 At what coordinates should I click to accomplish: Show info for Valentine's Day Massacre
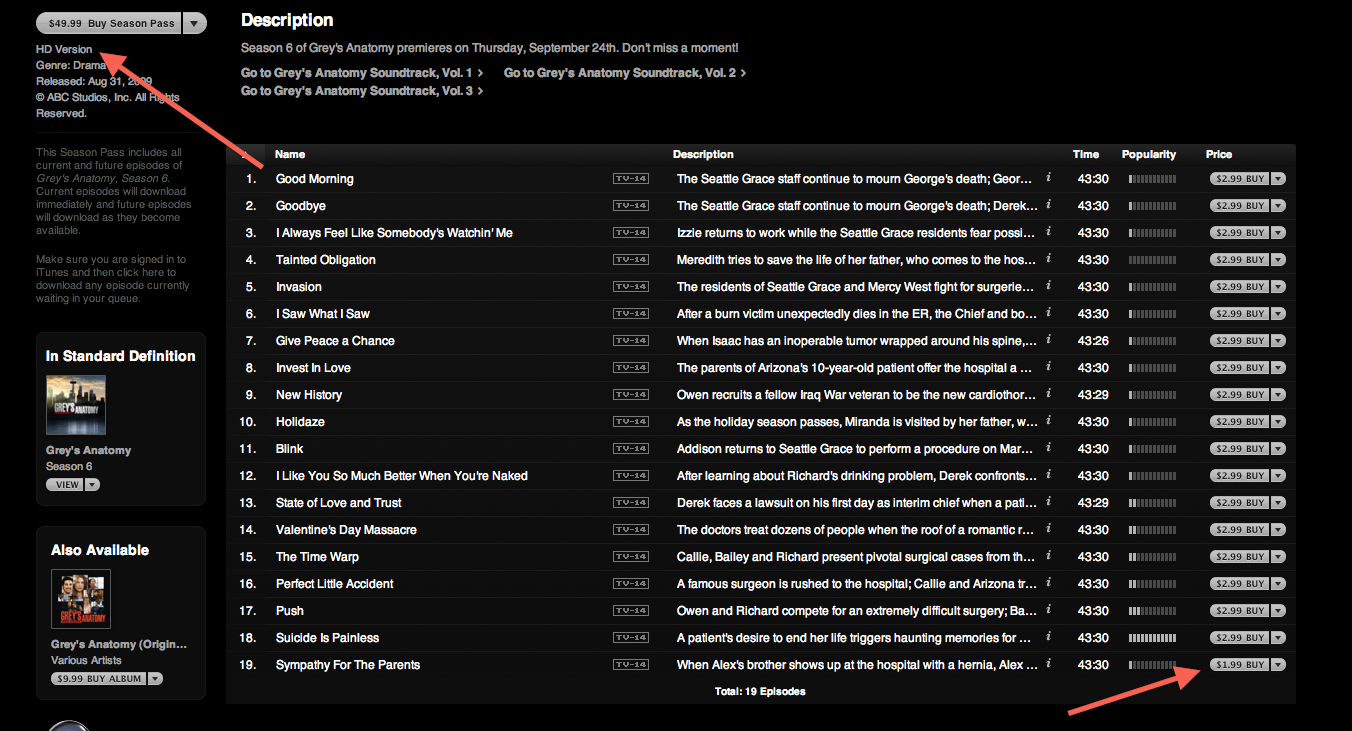pos(1048,529)
